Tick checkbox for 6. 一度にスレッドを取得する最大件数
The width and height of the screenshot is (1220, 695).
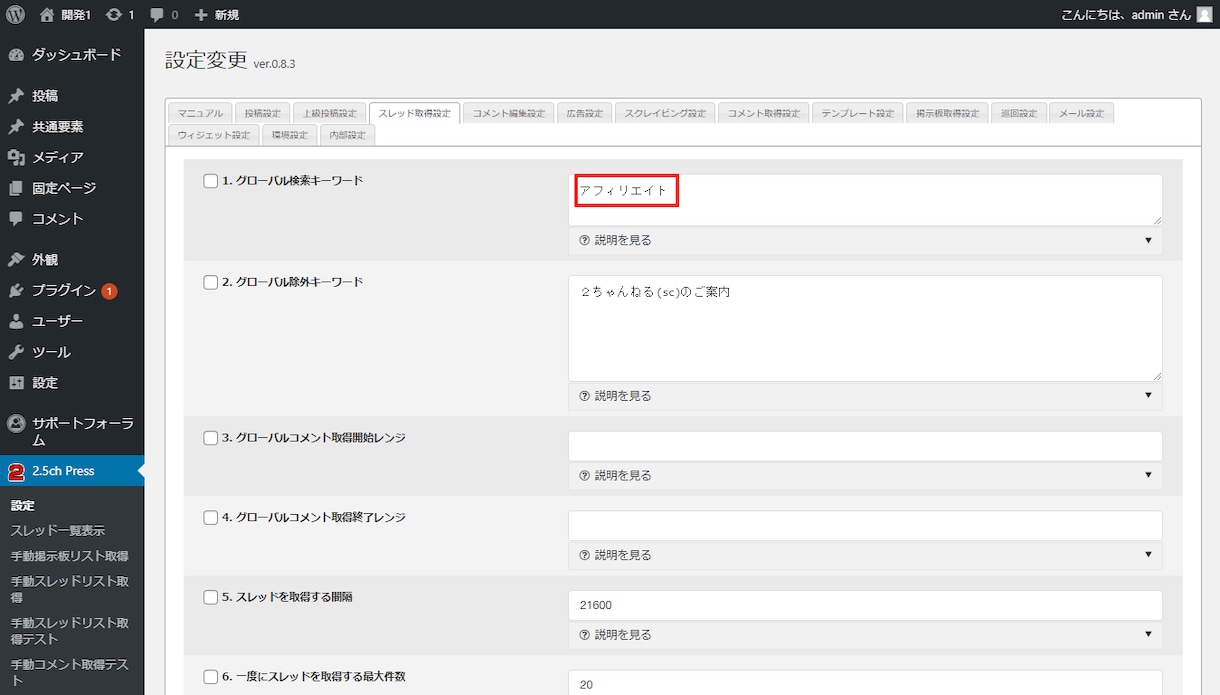pos(211,676)
